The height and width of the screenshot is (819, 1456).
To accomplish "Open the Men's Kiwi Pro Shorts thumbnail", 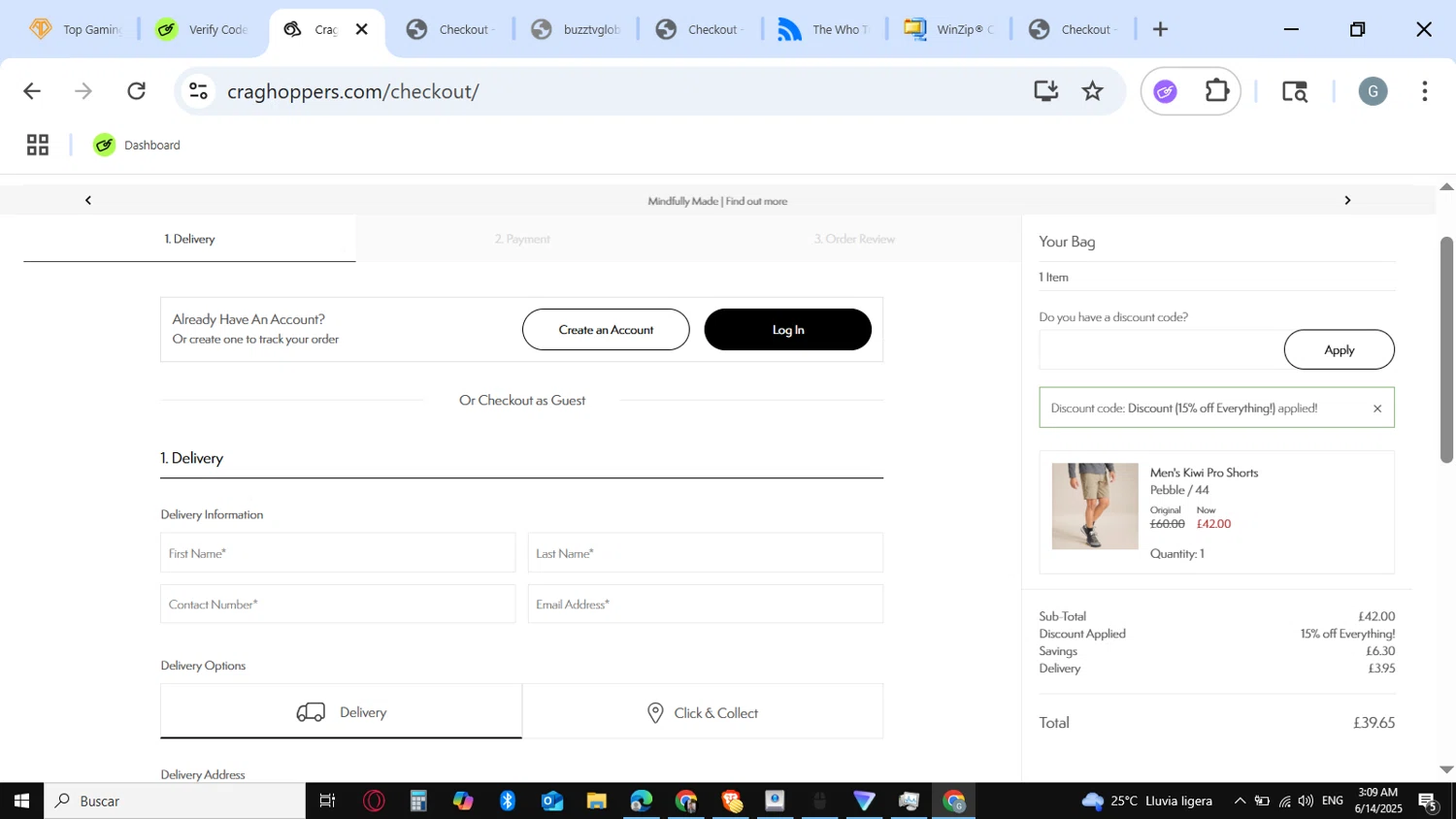I will point(1095,507).
